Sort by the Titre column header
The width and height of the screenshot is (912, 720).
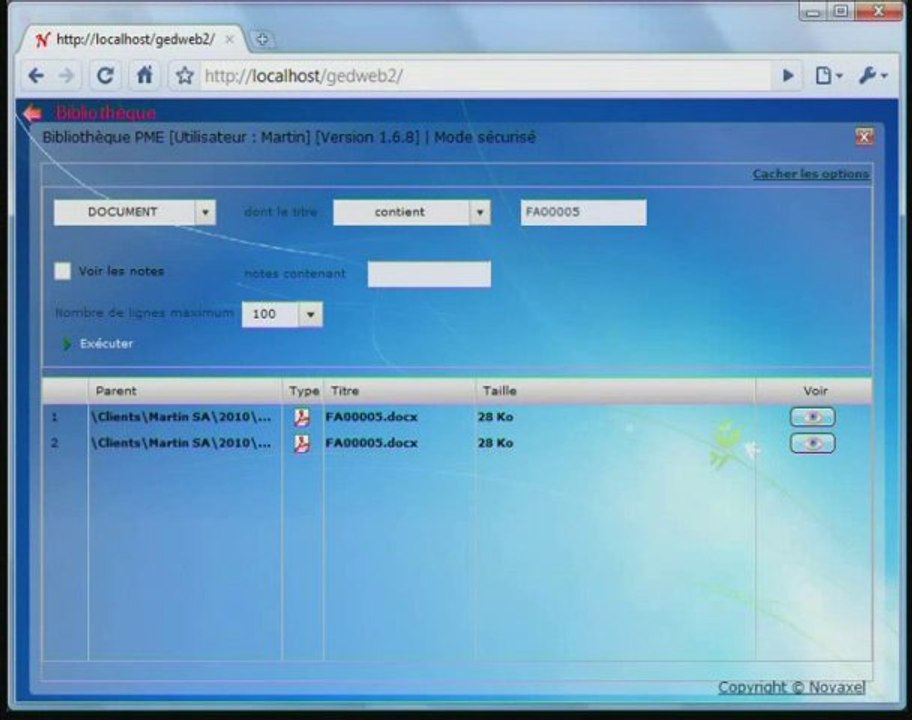pyautogui.click(x=400, y=391)
